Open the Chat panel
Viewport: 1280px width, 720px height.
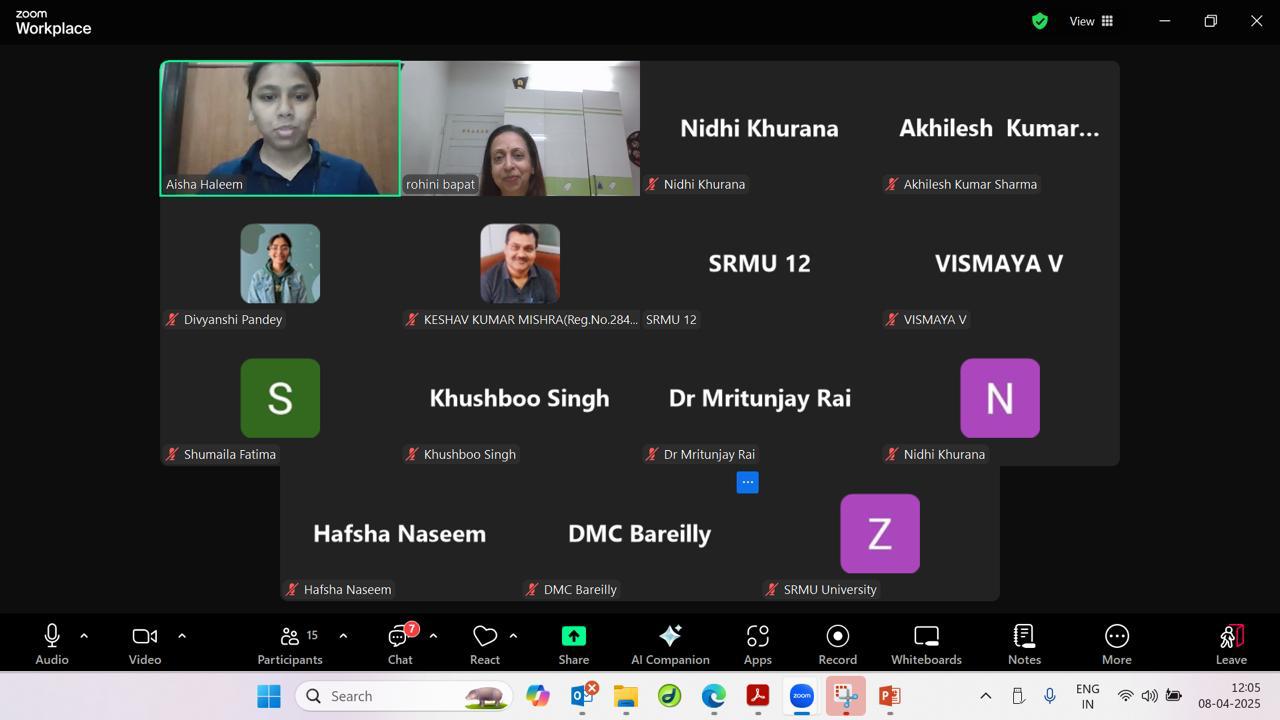click(x=400, y=645)
